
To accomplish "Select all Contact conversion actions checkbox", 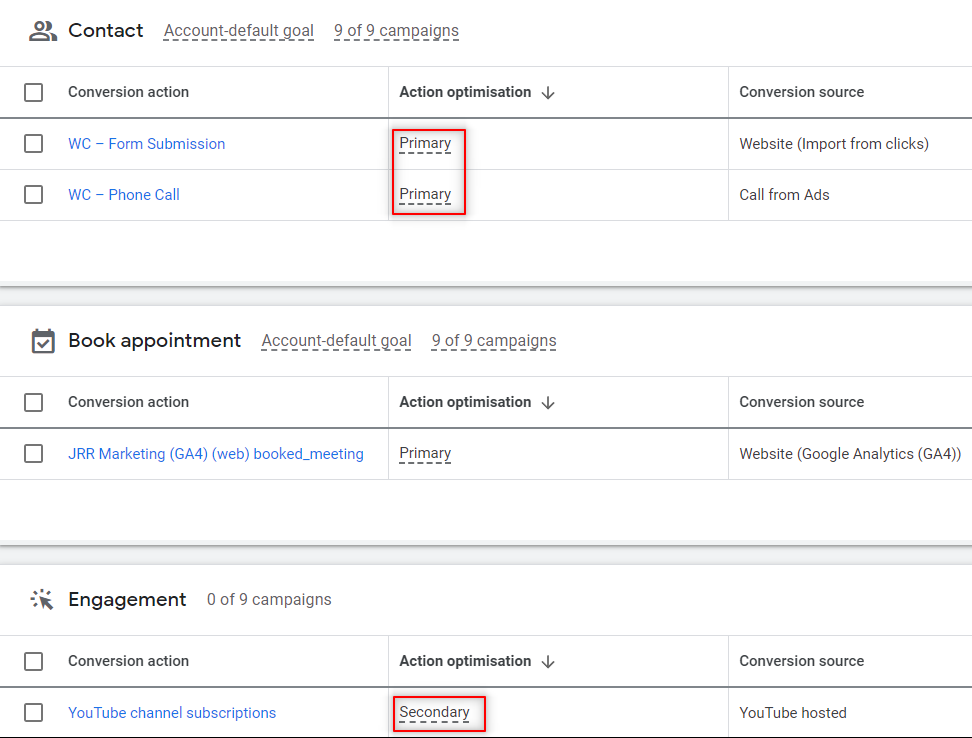I will click(34, 93).
